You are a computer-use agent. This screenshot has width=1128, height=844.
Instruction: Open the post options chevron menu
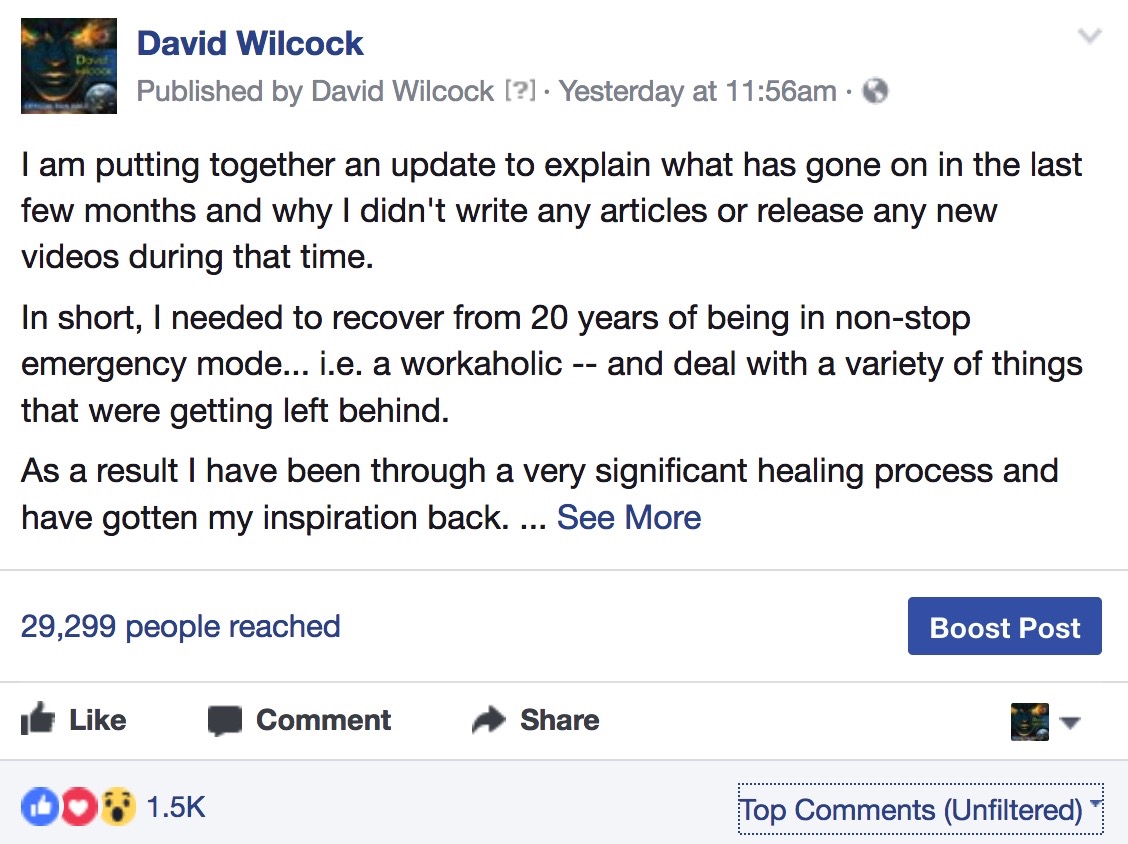[1090, 35]
